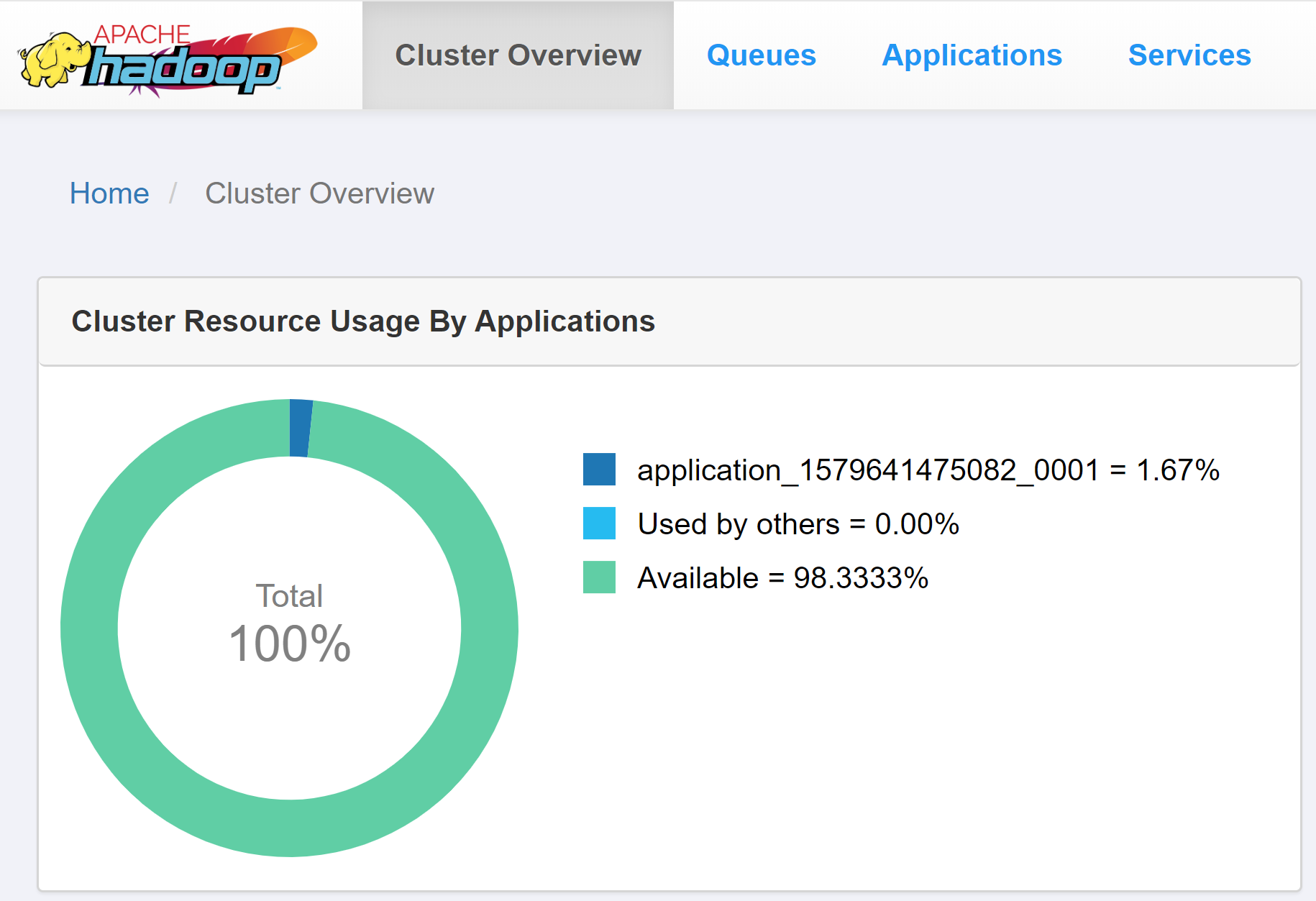Switch to the Queues tab
Image resolution: width=1316 pixels, height=901 pixels.
tap(762, 55)
